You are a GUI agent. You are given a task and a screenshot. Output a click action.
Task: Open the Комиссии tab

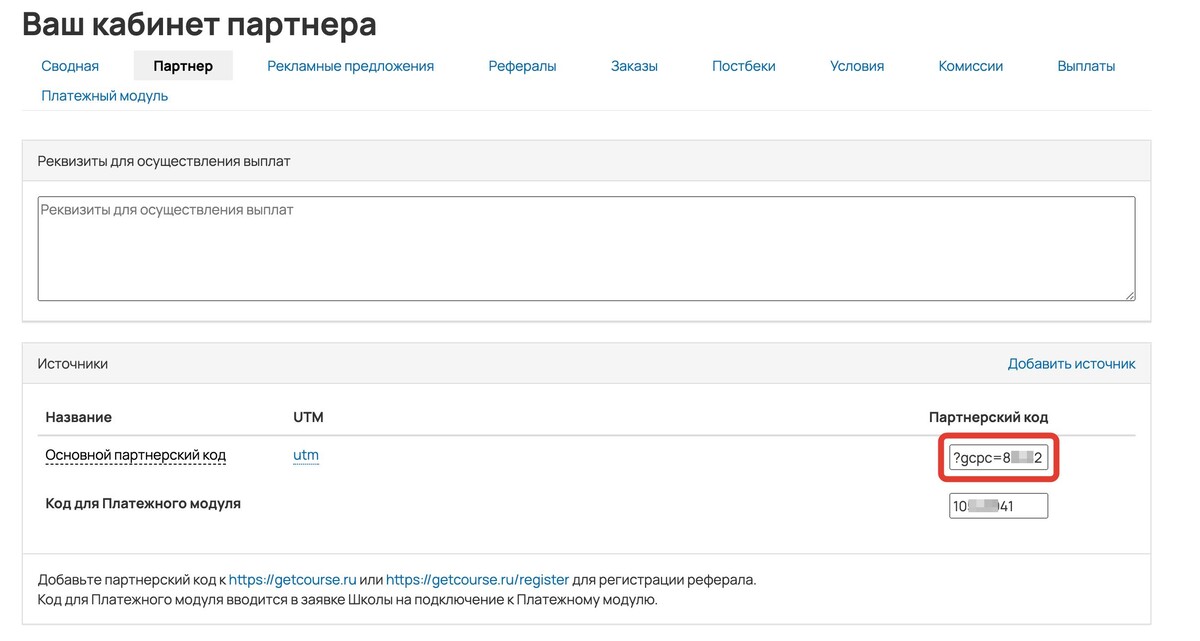point(970,66)
